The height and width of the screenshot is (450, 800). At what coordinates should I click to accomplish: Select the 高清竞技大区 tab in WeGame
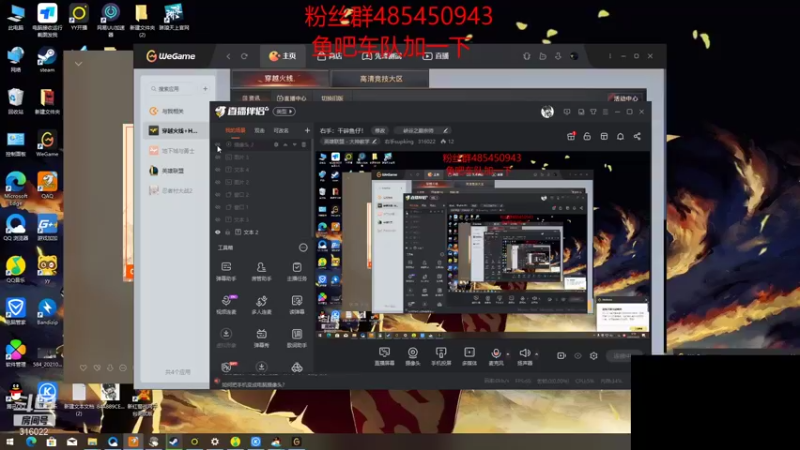tap(381, 79)
